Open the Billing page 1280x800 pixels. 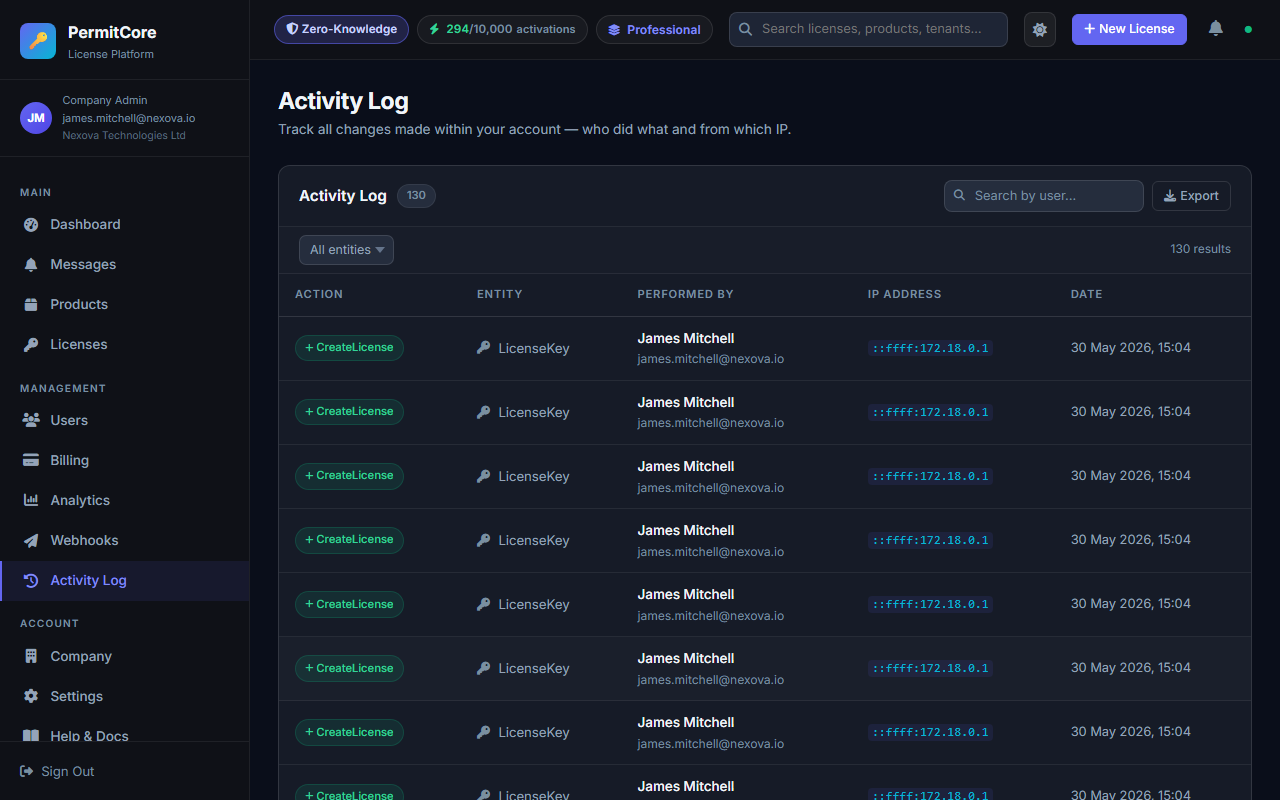(125, 460)
